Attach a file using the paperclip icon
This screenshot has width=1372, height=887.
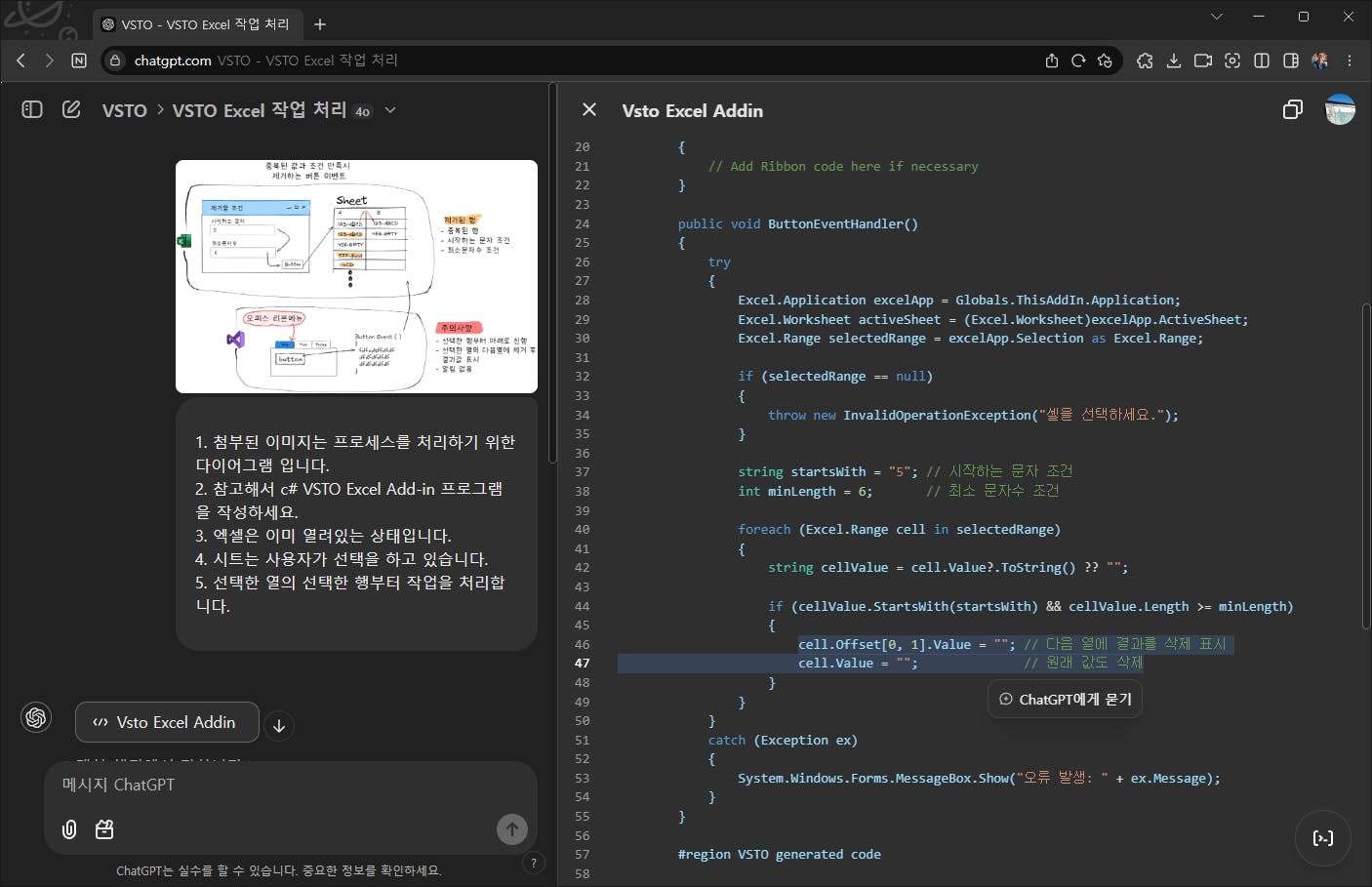[x=69, y=829]
